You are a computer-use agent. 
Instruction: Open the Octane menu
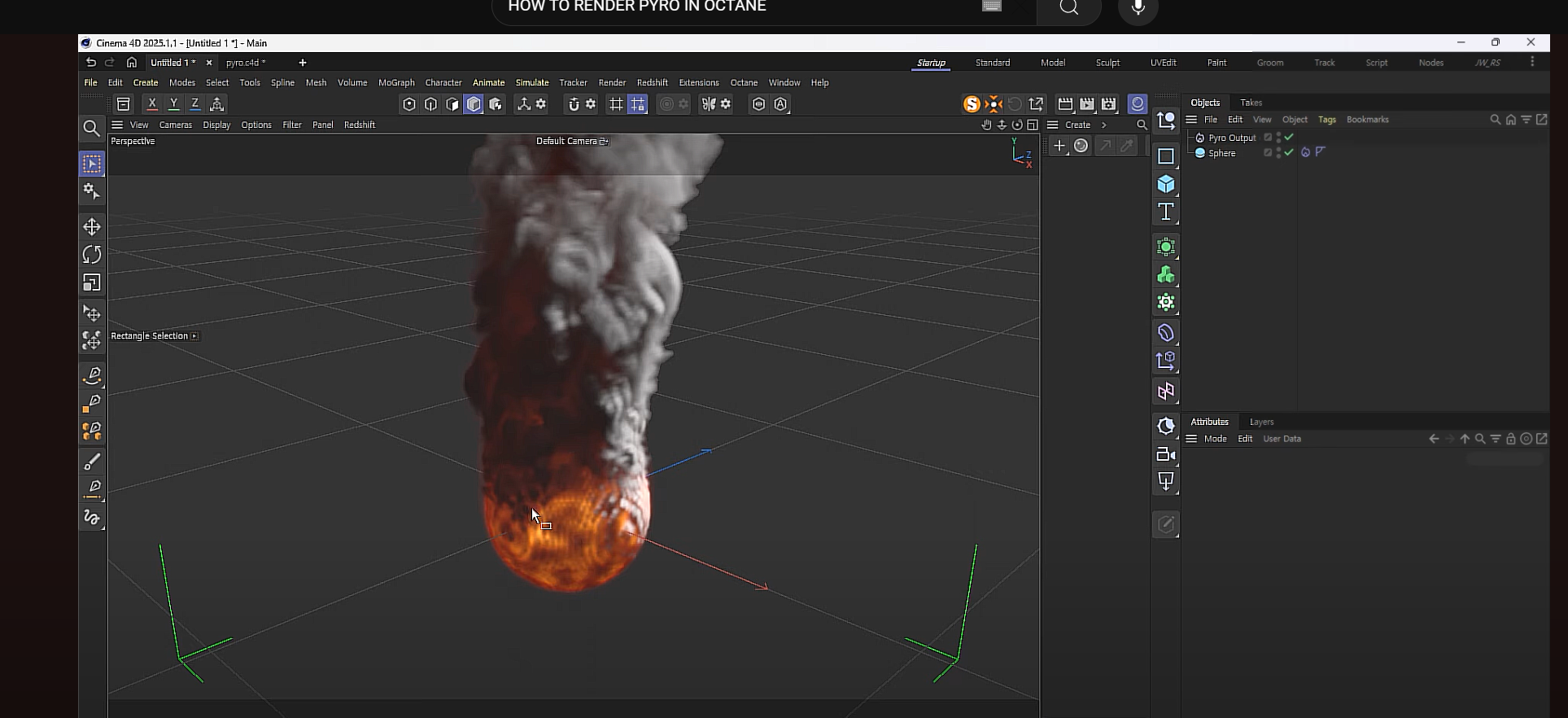pos(744,83)
